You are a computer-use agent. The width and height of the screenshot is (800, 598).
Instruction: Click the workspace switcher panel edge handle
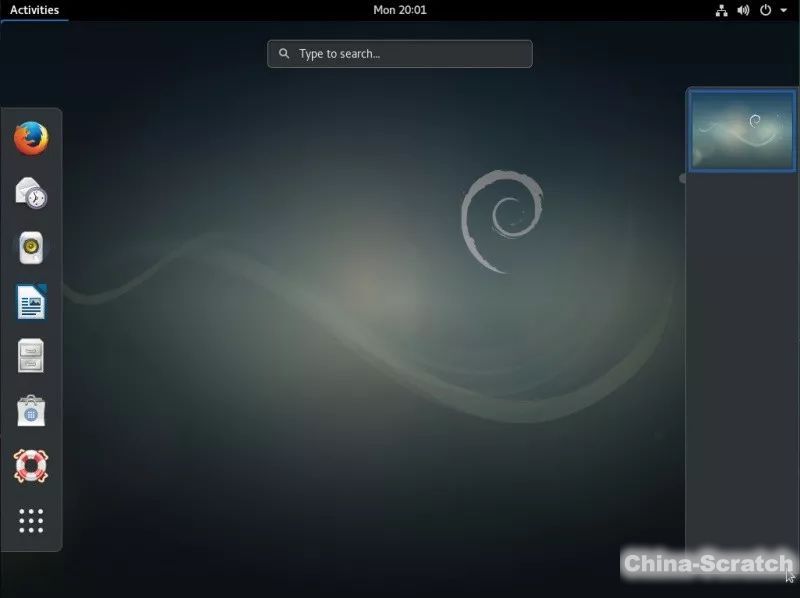683,178
